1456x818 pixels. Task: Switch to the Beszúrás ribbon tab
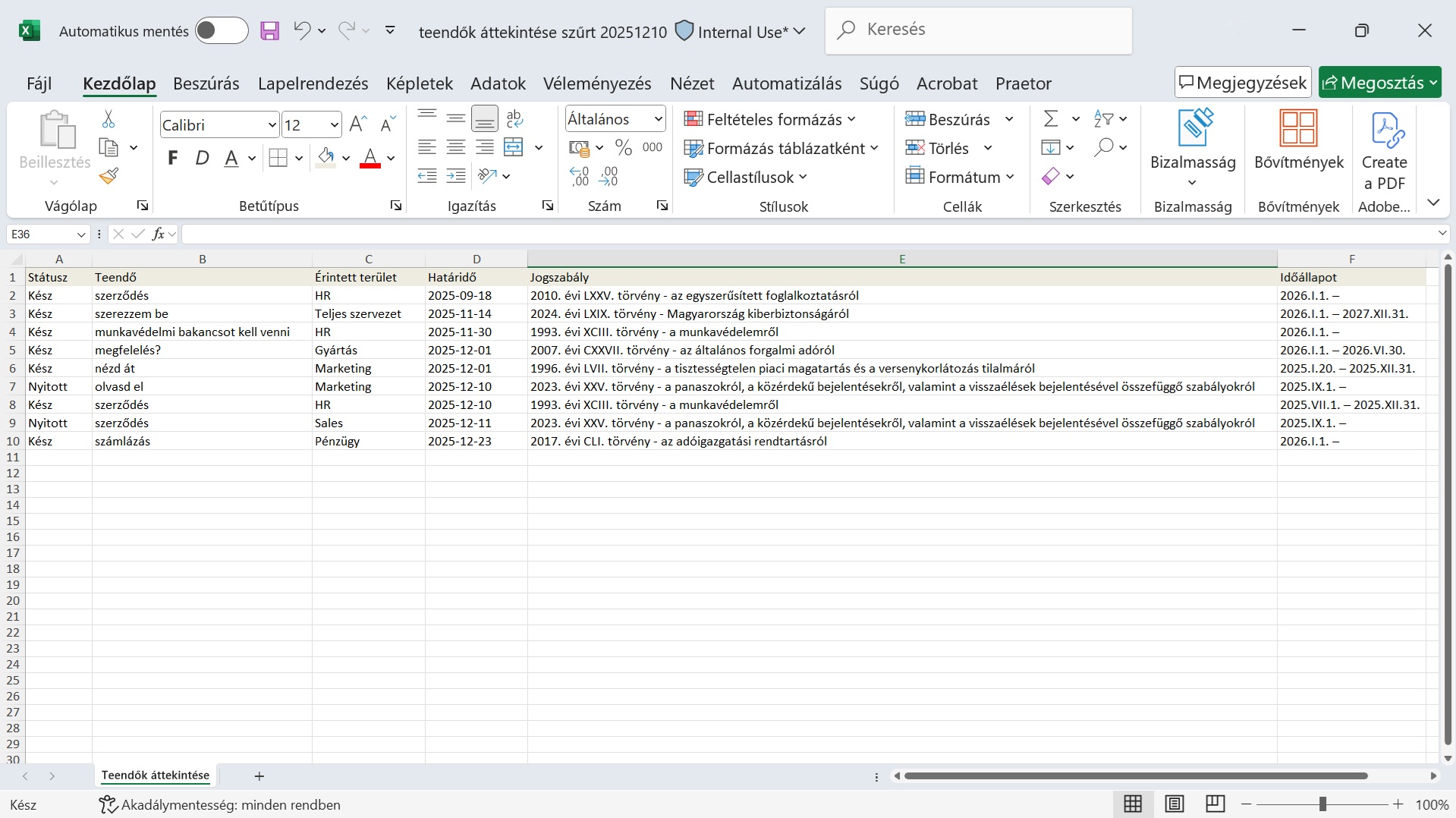pos(206,83)
